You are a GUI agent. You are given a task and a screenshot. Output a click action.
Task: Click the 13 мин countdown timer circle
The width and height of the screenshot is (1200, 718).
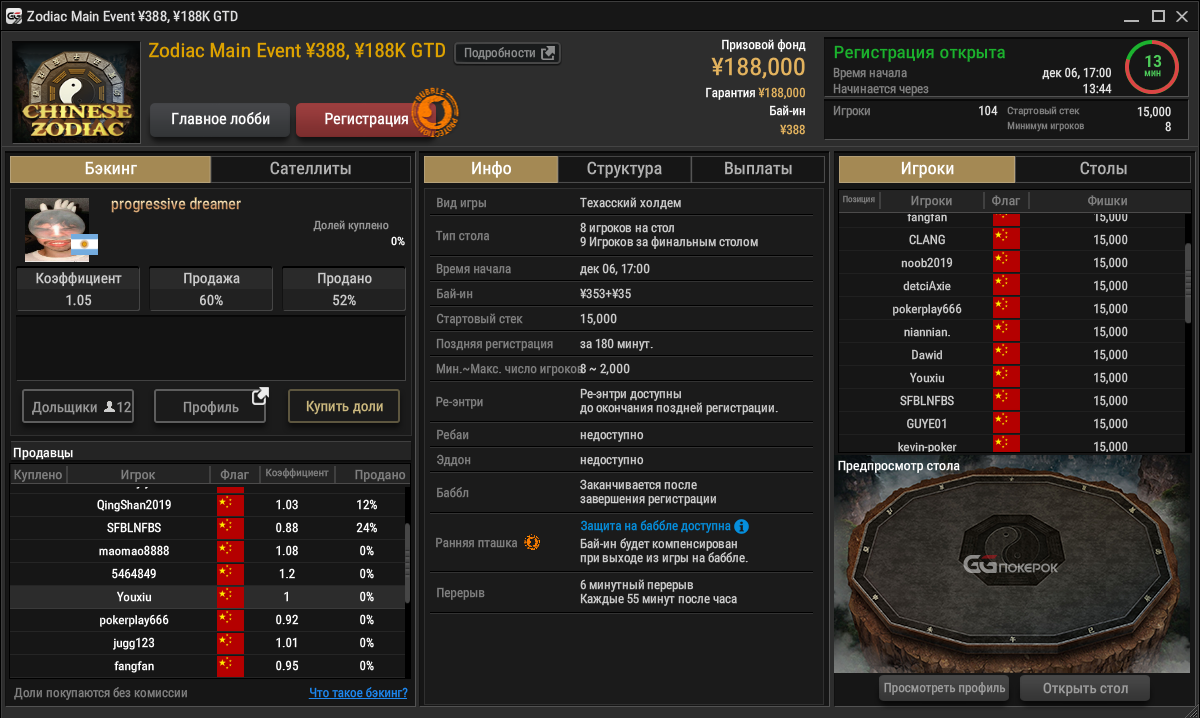[1153, 67]
